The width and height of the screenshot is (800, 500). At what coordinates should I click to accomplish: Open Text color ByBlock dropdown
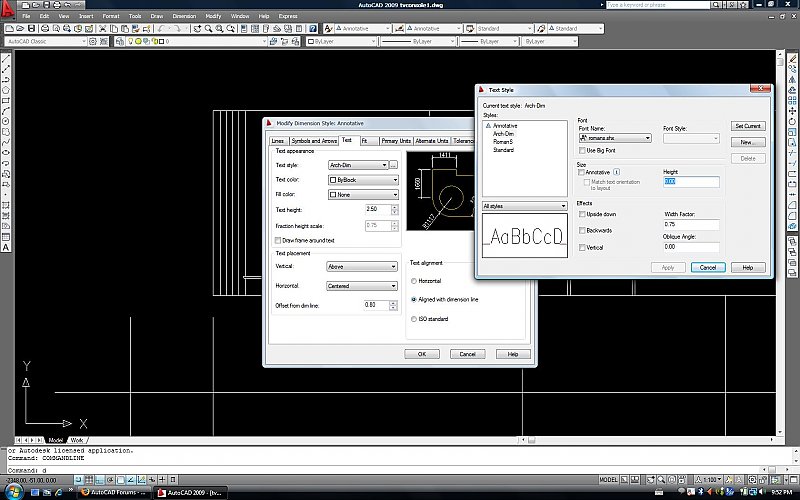[x=363, y=180]
